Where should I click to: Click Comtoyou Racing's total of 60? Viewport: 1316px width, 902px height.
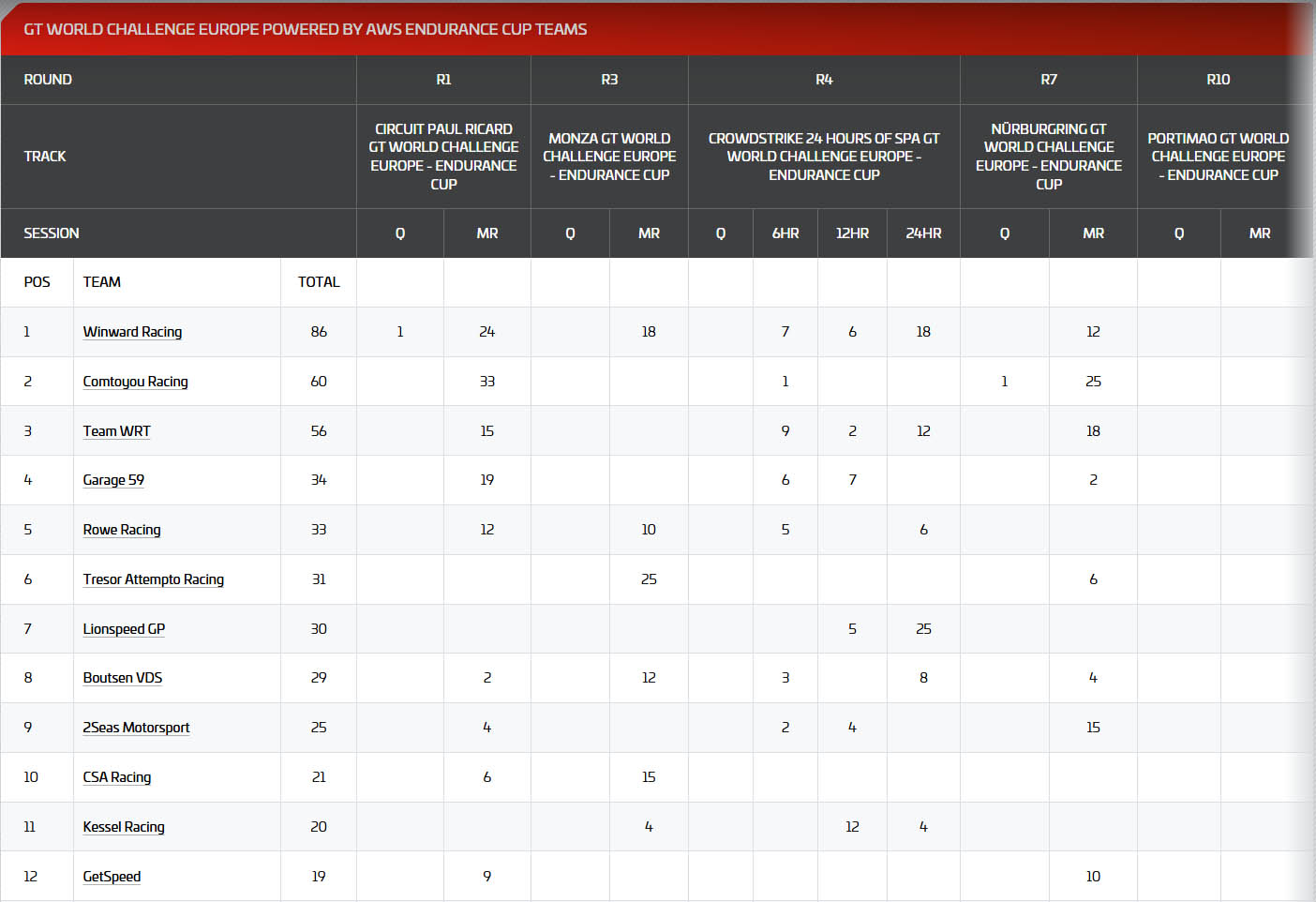(319, 382)
